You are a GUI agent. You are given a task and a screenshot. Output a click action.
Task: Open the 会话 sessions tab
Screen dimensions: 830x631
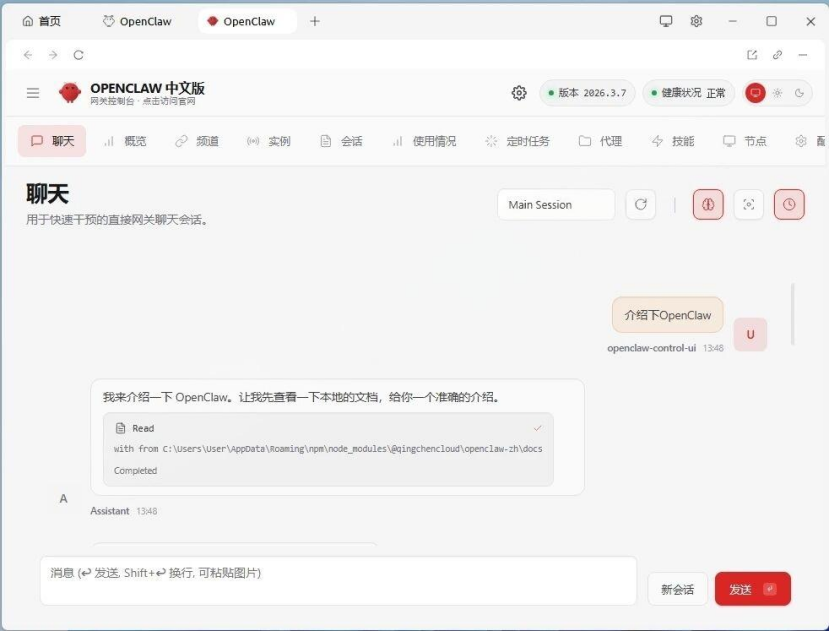pyautogui.click(x=341, y=141)
